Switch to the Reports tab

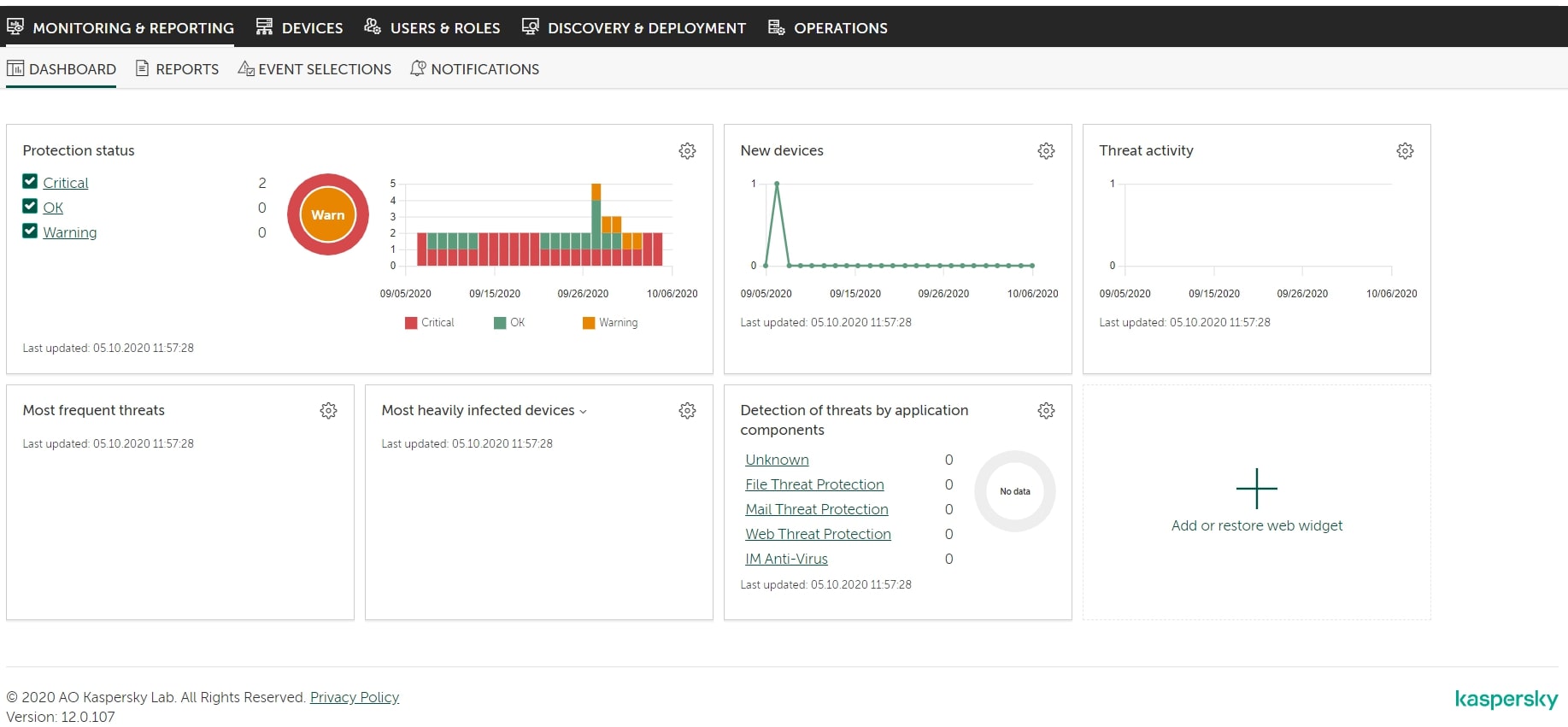coord(178,69)
